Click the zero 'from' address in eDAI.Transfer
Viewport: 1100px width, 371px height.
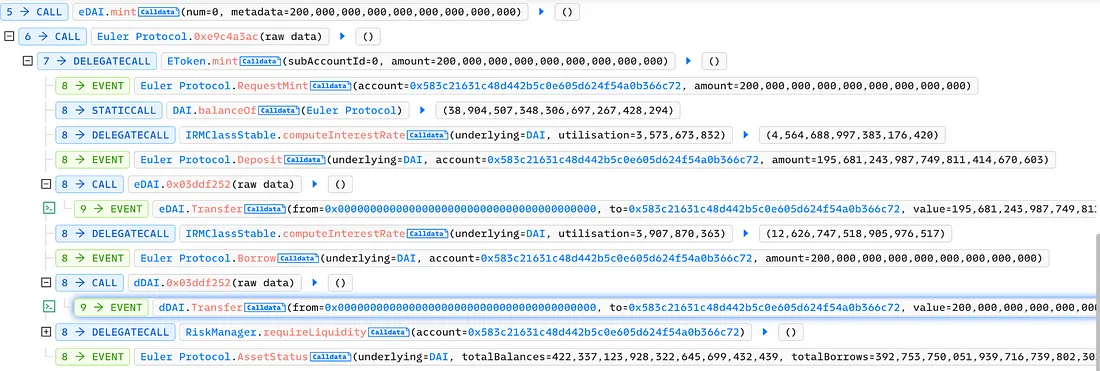pyautogui.click(x=460, y=209)
